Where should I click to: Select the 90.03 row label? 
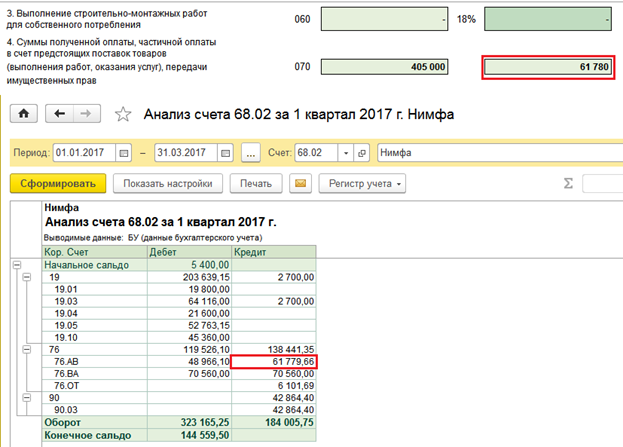[x=66, y=410]
